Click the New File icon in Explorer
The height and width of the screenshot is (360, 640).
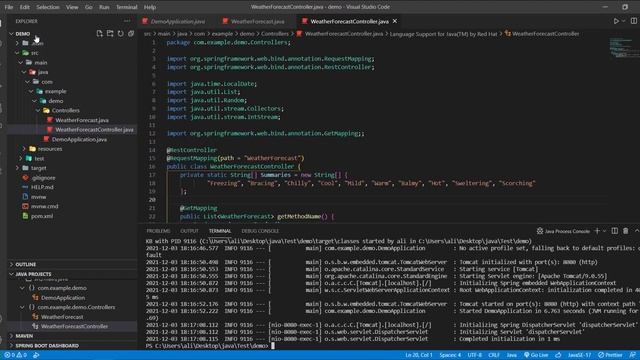100,33
